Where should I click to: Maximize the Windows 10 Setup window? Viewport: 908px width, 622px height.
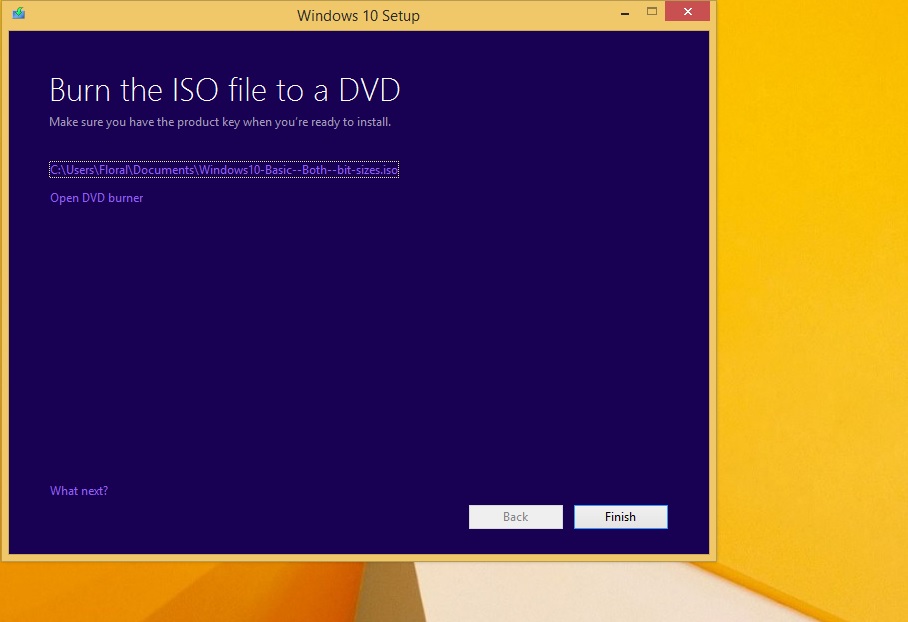pyautogui.click(x=652, y=12)
